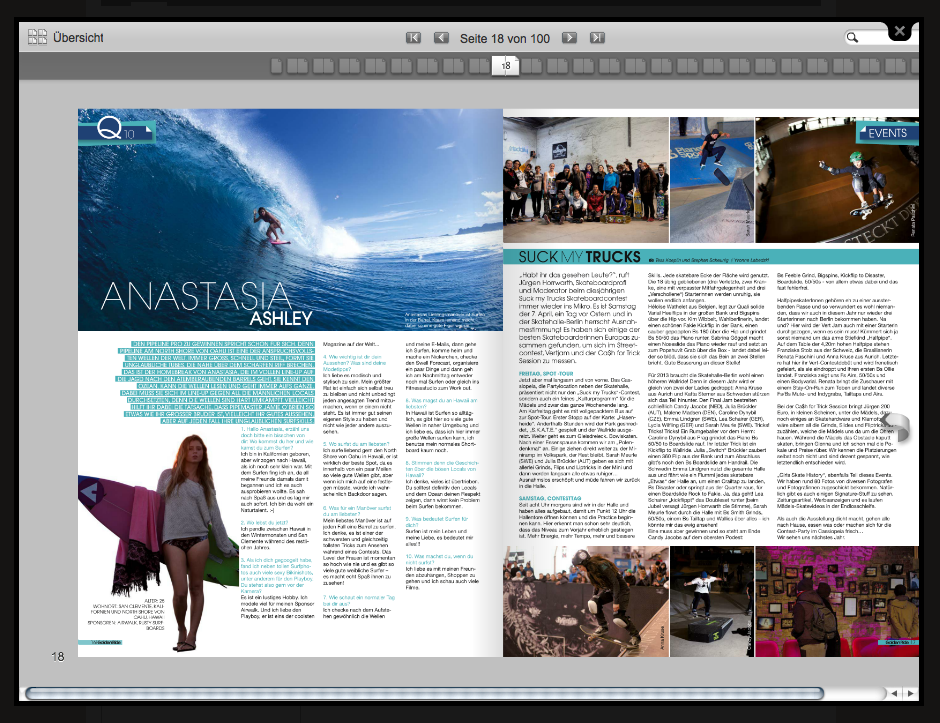The height and width of the screenshot is (723, 940).
Task: Go to the next page
Action: click(x=570, y=38)
